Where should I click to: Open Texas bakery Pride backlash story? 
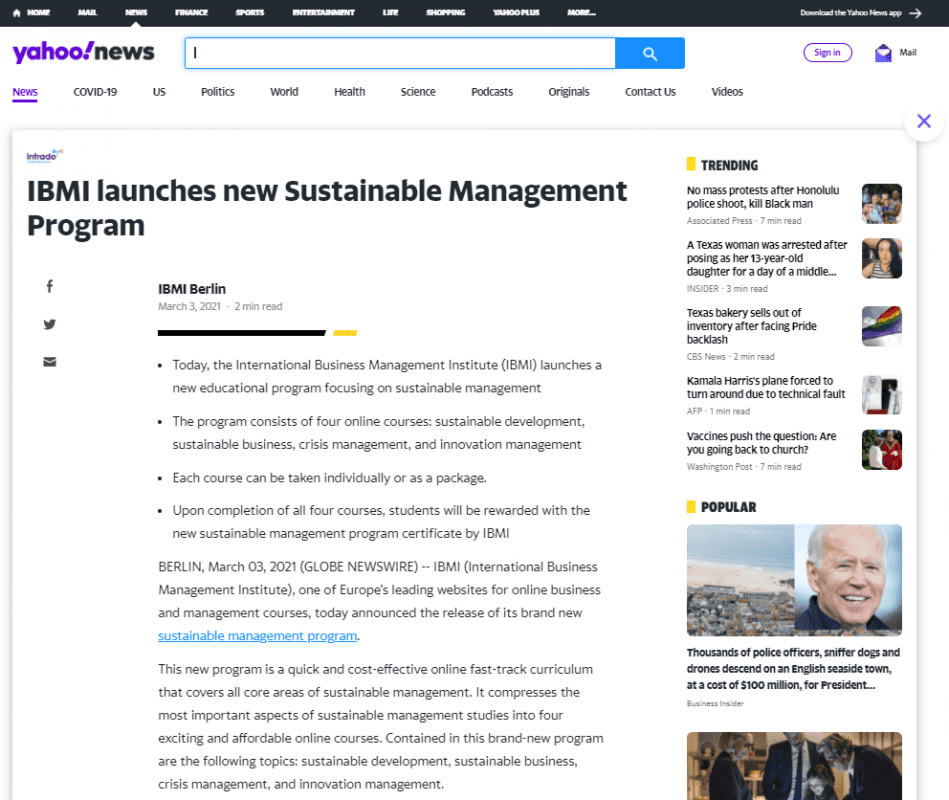tap(751, 326)
